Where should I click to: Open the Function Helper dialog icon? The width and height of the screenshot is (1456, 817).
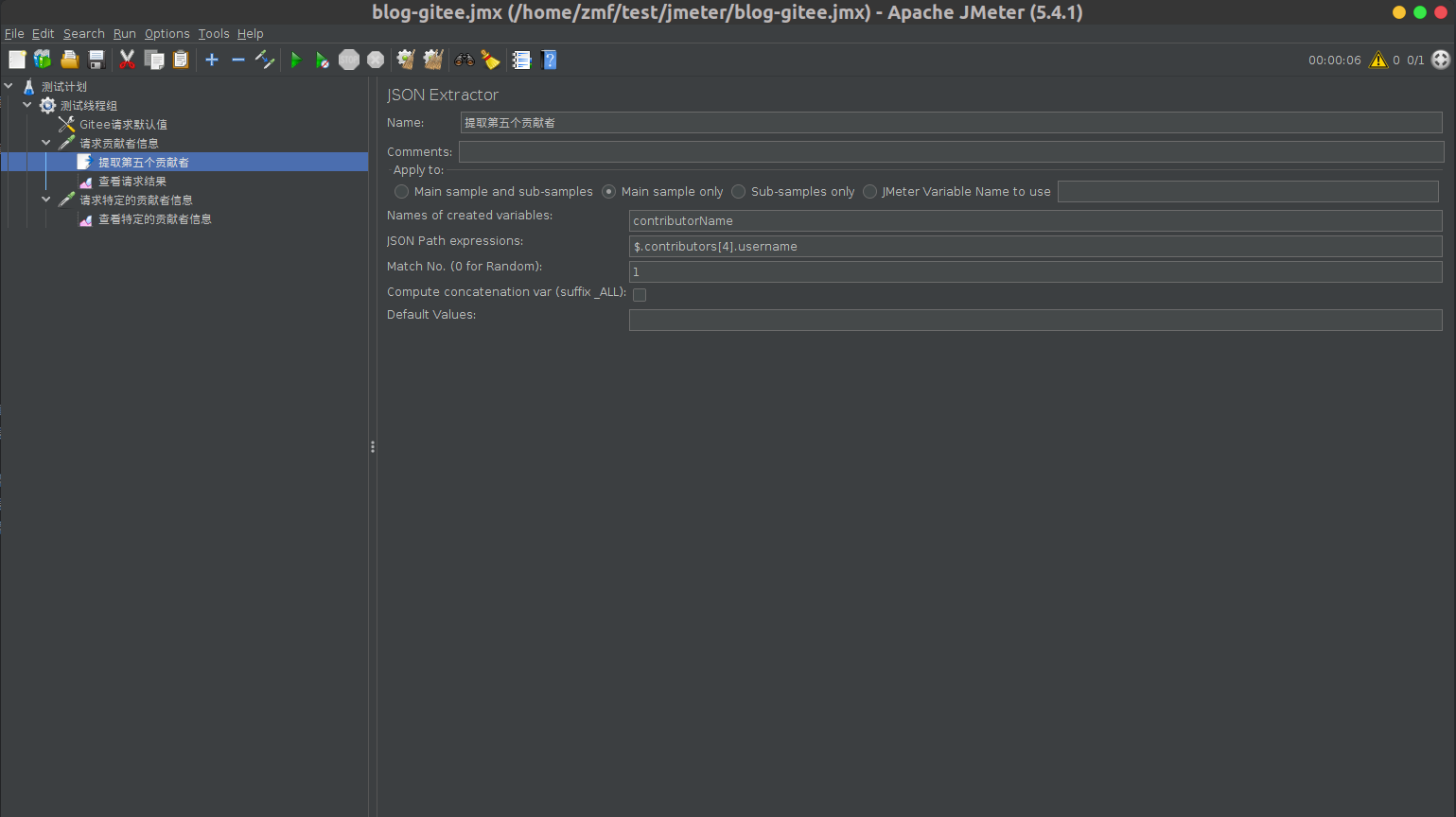(x=521, y=60)
